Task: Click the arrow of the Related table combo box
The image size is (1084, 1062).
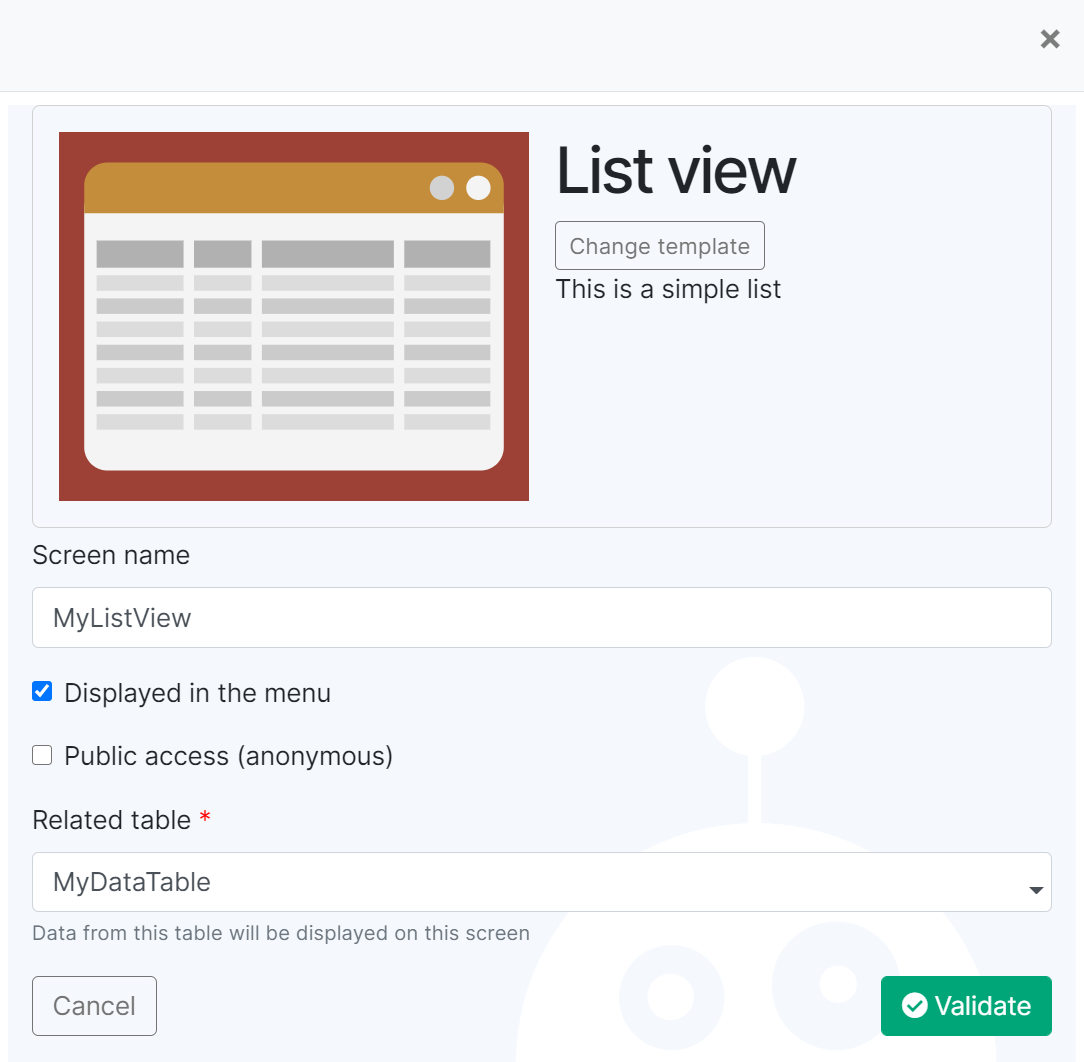Action: [x=1035, y=889]
